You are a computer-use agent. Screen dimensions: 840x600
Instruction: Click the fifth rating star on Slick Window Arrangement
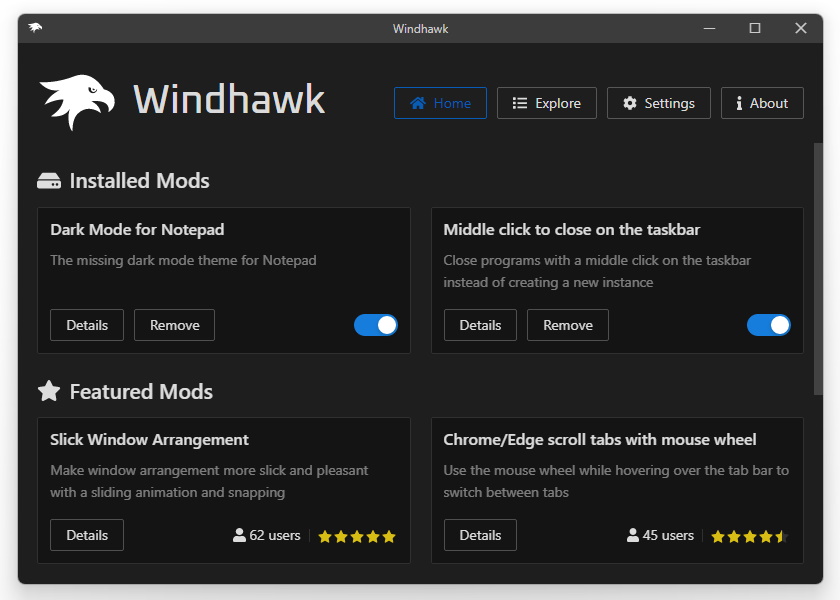tap(389, 536)
